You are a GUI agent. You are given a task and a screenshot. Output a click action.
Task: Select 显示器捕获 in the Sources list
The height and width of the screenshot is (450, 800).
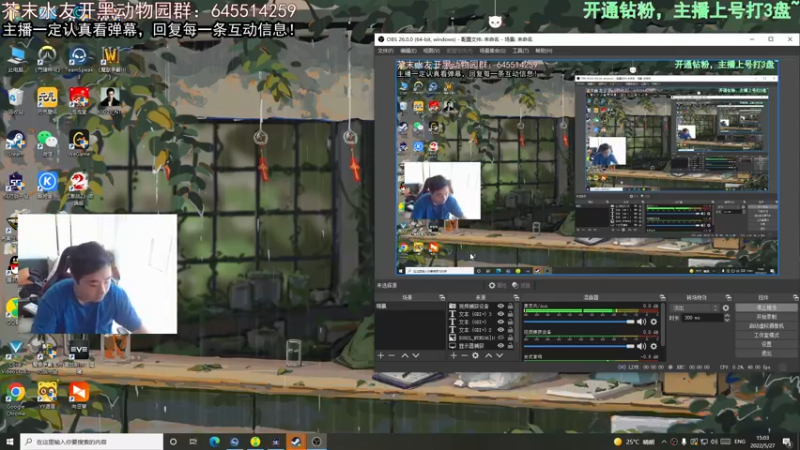pyautogui.click(x=472, y=345)
